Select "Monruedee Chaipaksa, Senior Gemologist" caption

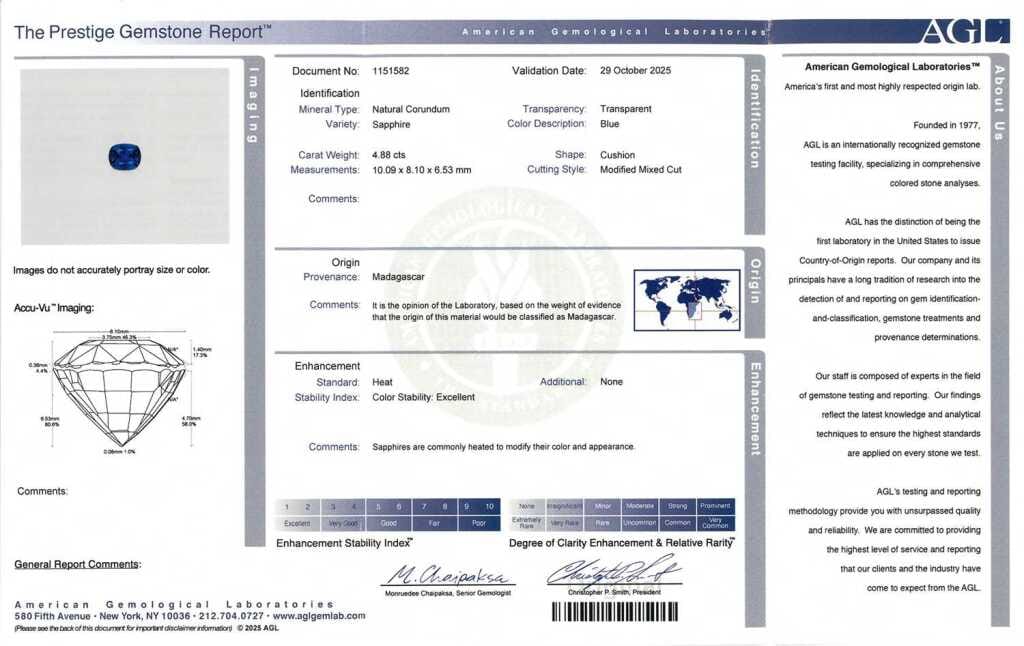click(448, 593)
